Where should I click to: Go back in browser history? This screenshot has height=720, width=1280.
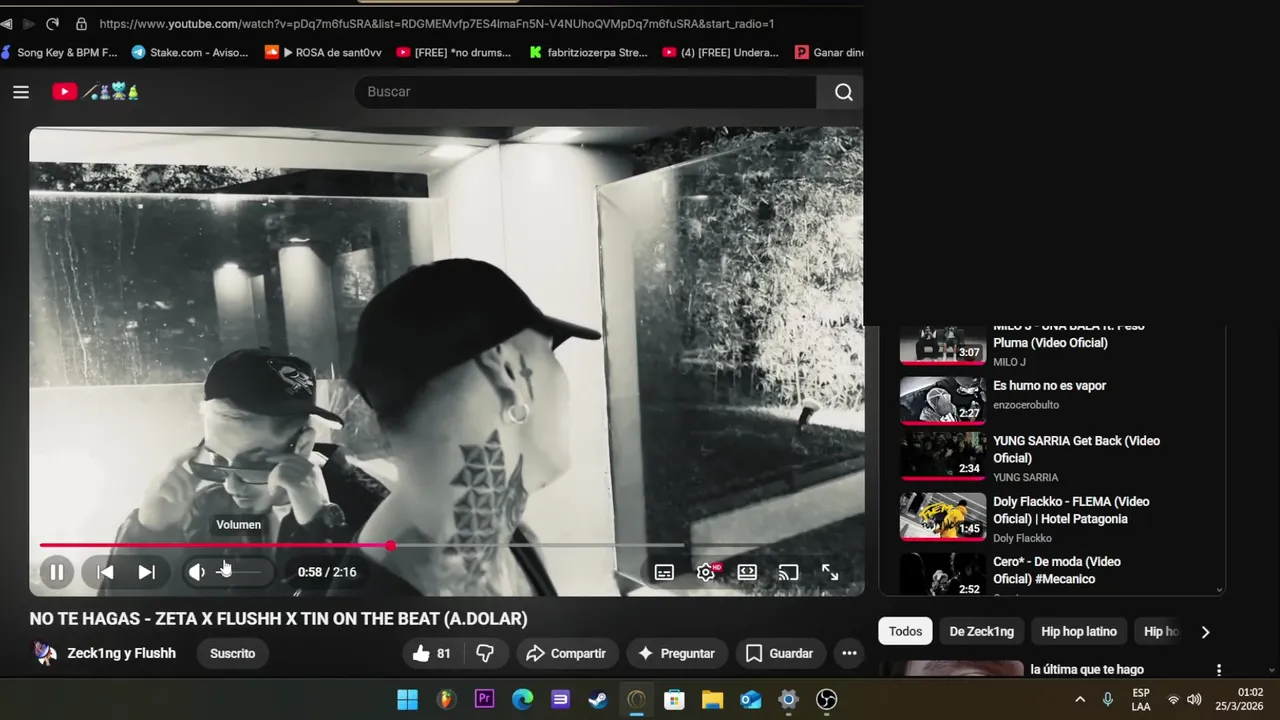click(6, 23)
